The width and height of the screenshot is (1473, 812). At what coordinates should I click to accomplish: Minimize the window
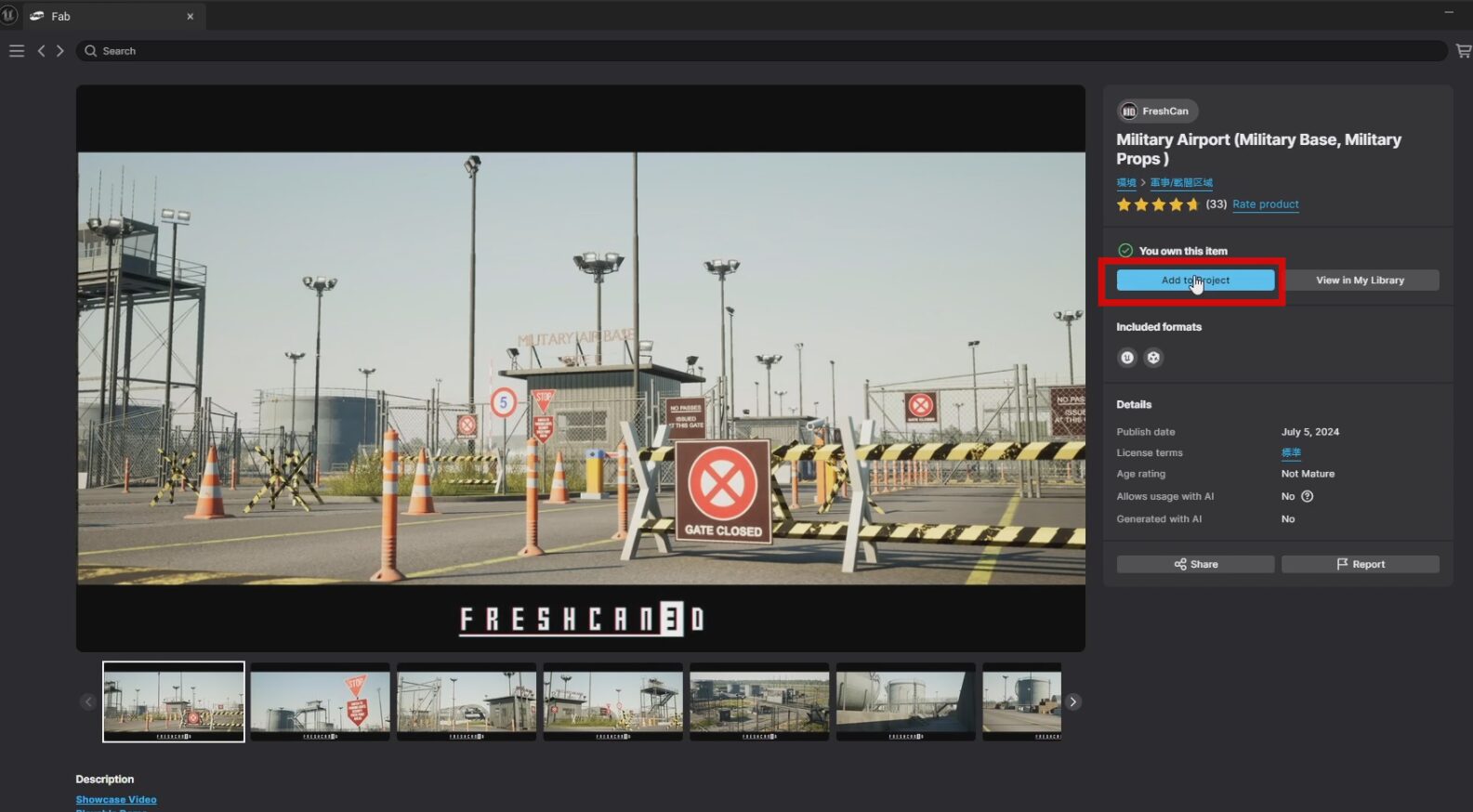coord(1449,13)
